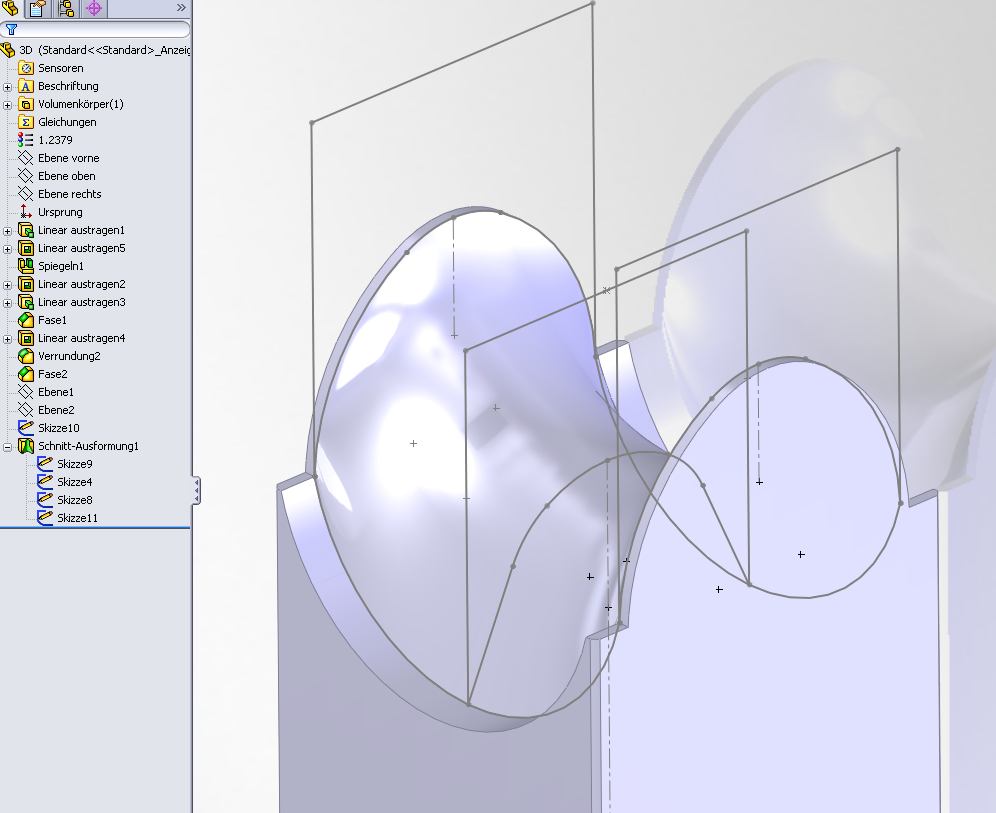Click the panel collapse handle on divider
The width and height of the screenshot is (996, 813).
coord(196,492)
